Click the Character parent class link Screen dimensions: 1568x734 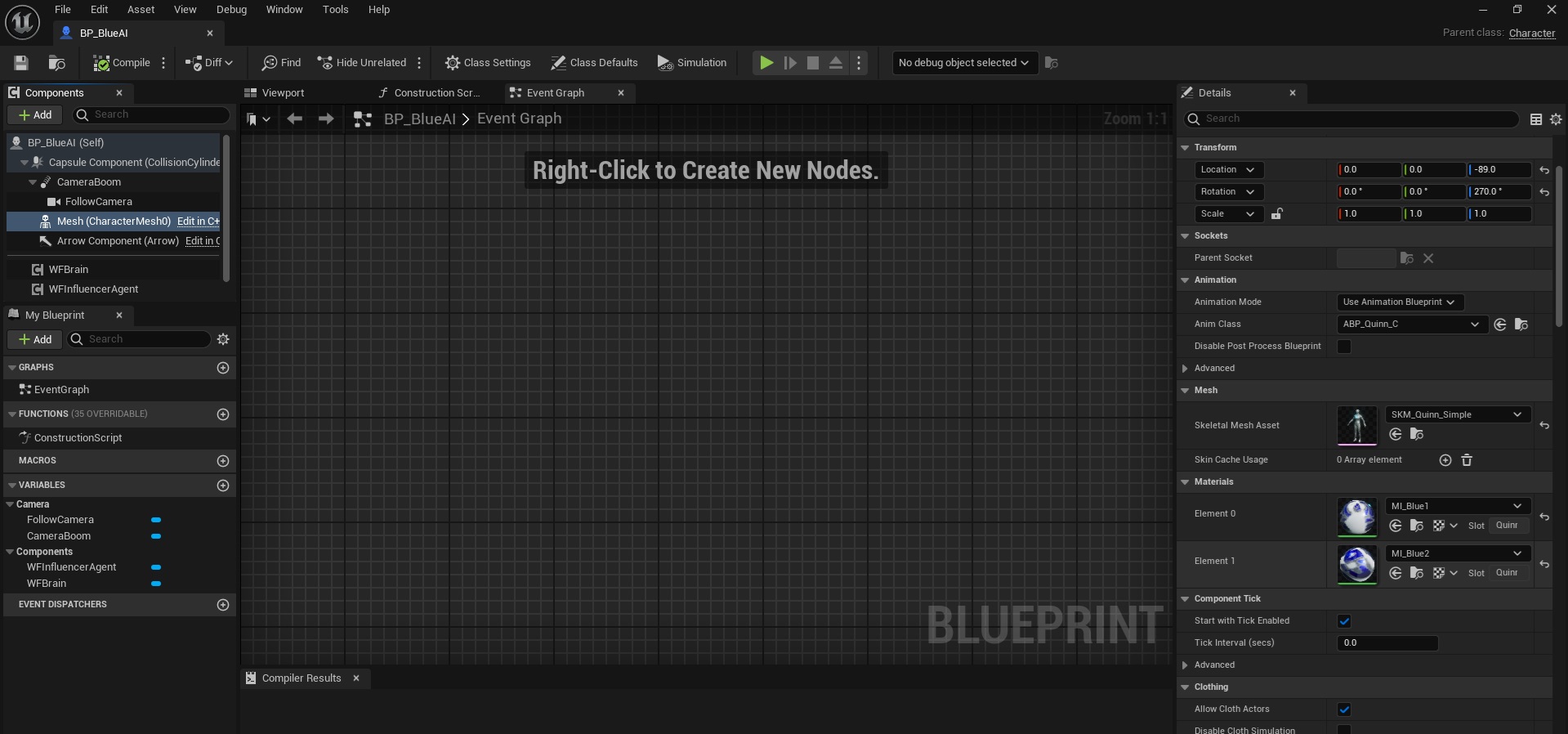point(1531,34)
